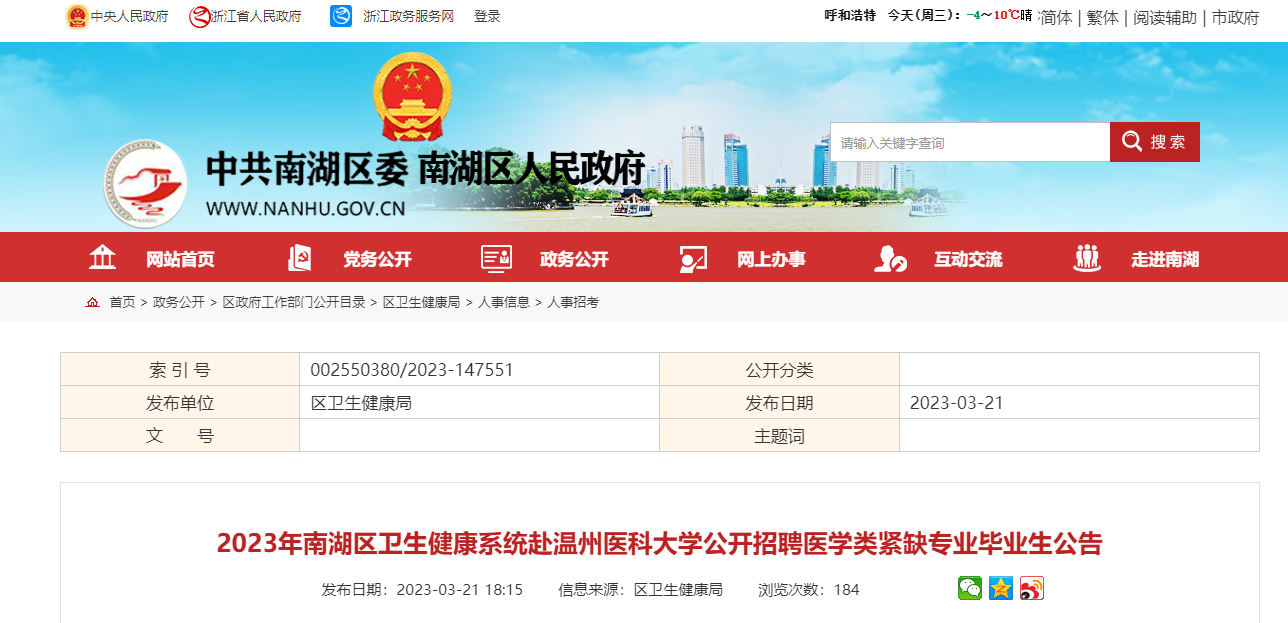Viewport: 1288px width, 623px height.
Task: Click the 浙江政务服务网 blue logo icon
Action: [341, 16]
